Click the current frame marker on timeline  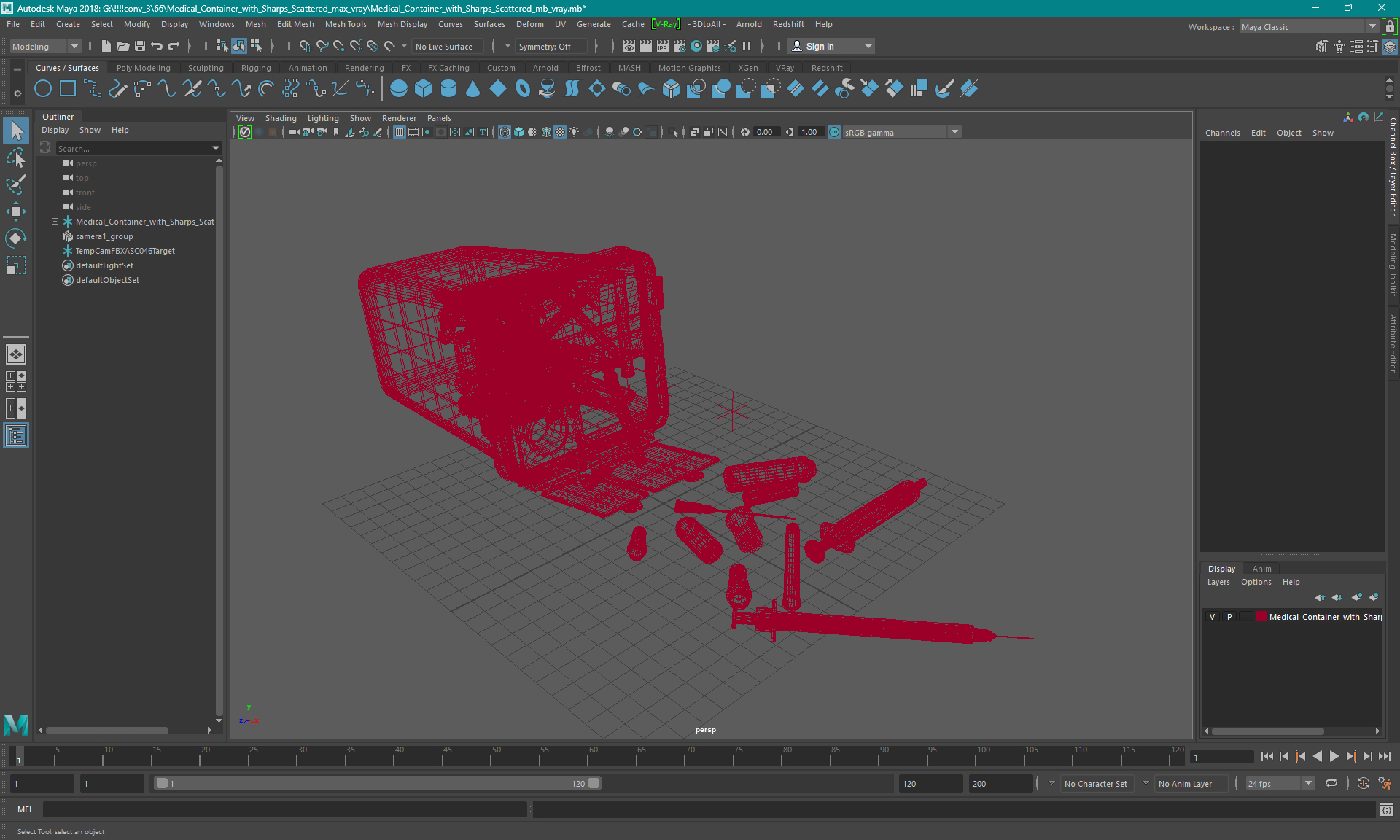[19, 757]
